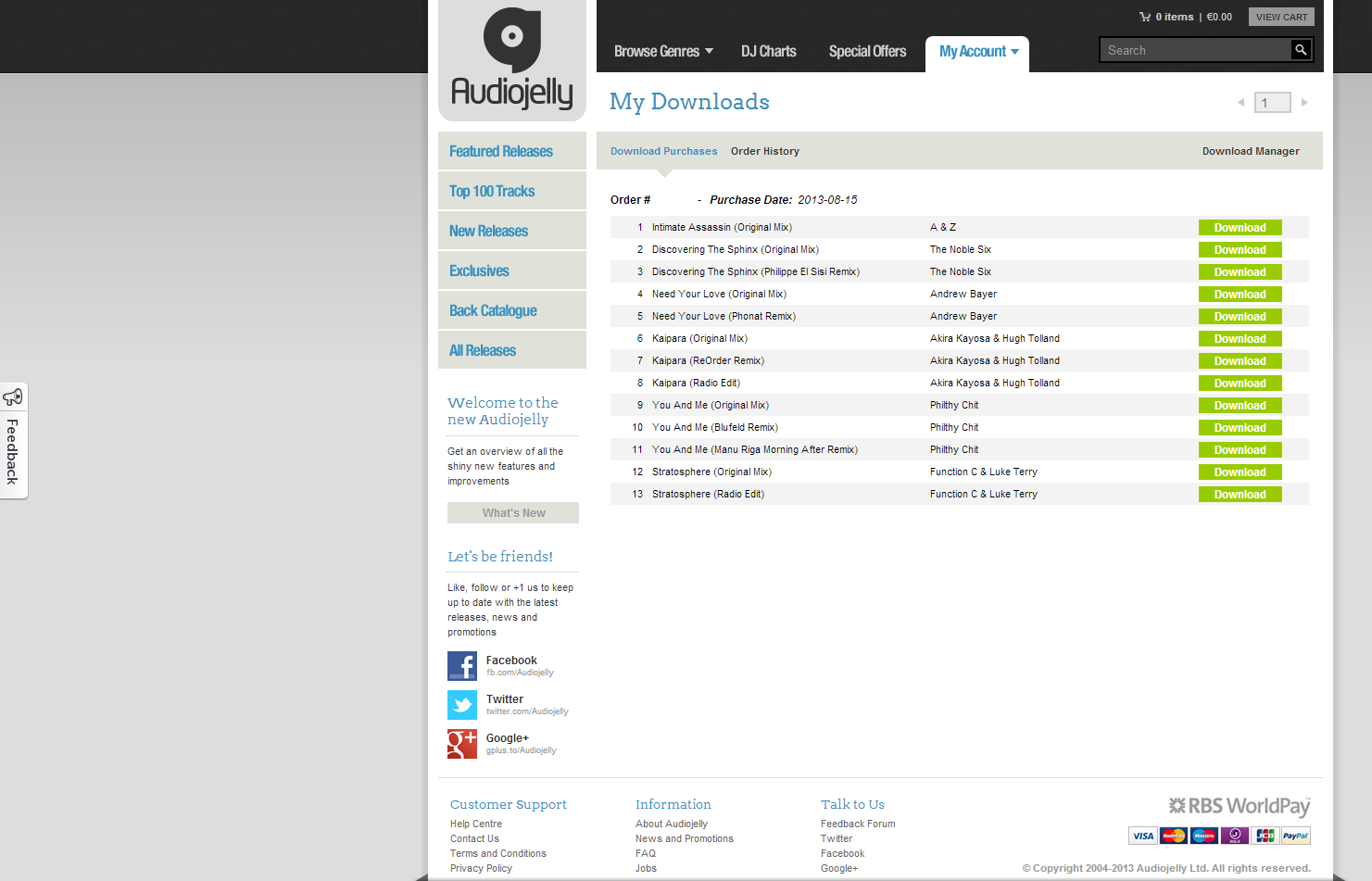Click the page number box
The height and width of the screenshot is (881, 1372).
(1272, 103)
